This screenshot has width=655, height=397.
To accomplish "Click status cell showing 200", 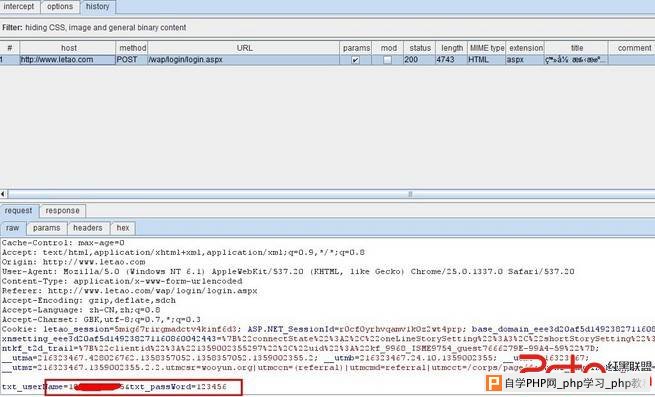I will (420, 60).
